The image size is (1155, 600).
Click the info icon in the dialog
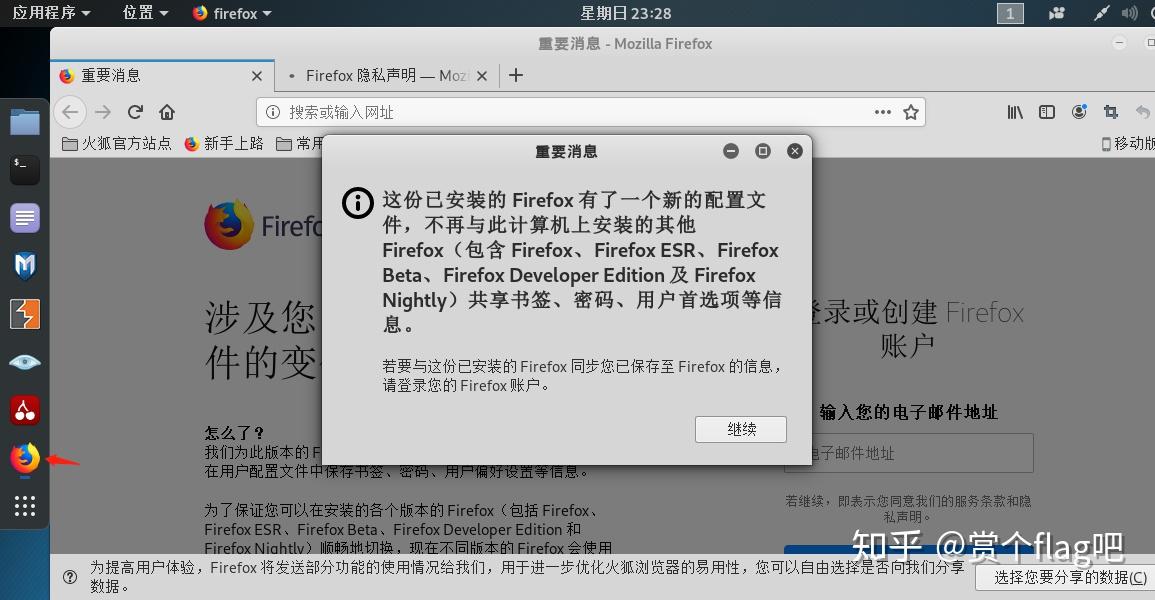(x=358, y=202)
